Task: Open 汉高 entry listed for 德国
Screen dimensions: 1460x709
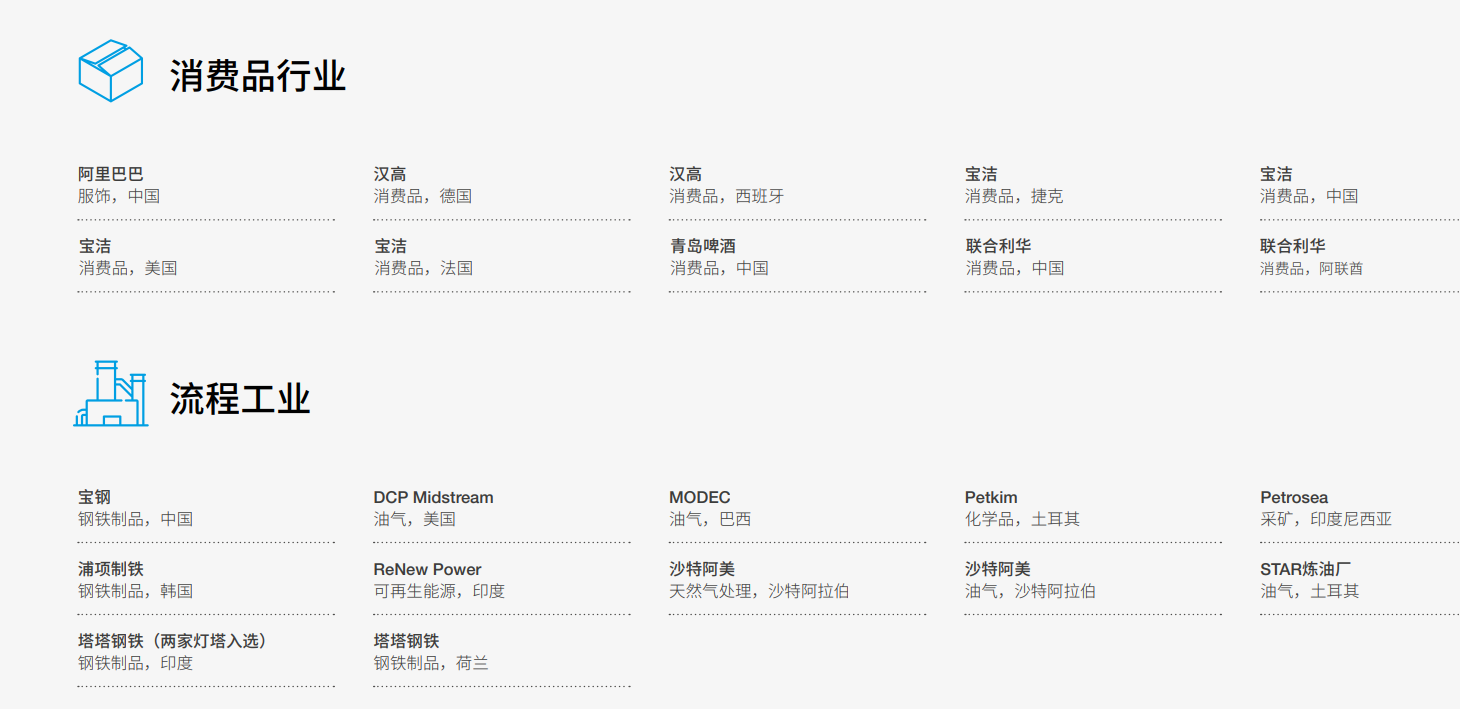Action: click(x=390, y=174)
